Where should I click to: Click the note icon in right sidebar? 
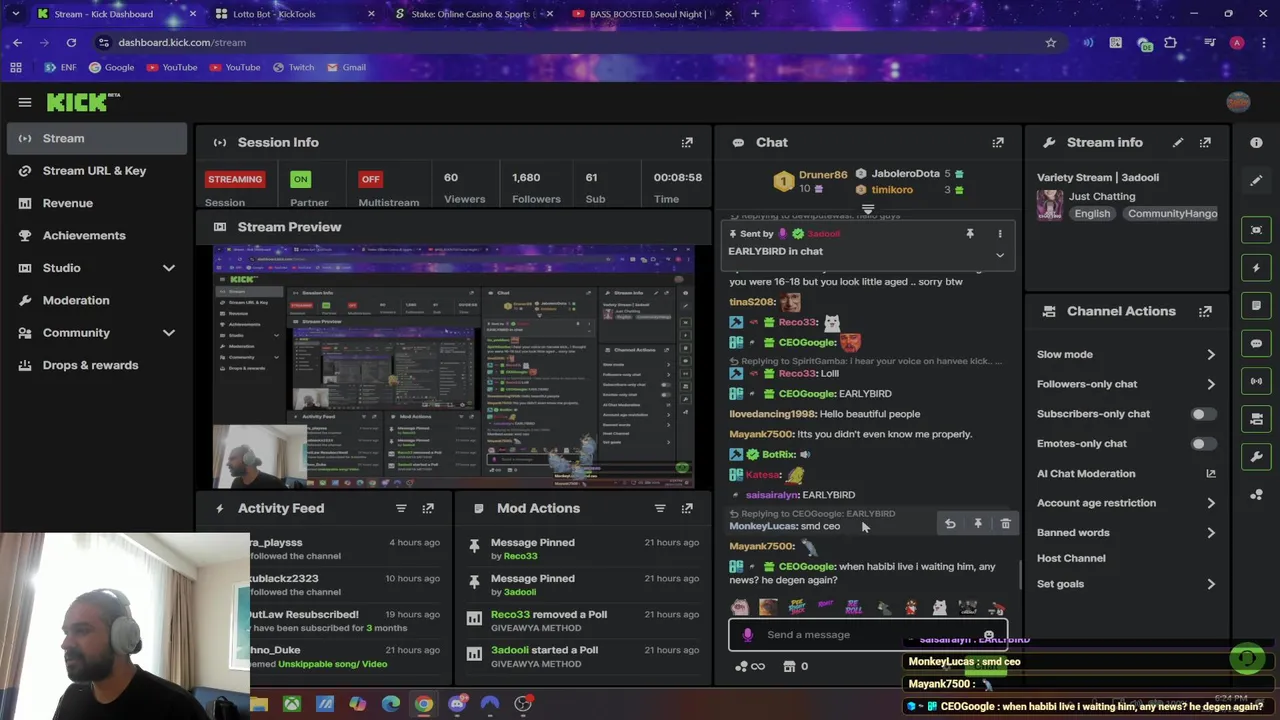pos(1256,306)
